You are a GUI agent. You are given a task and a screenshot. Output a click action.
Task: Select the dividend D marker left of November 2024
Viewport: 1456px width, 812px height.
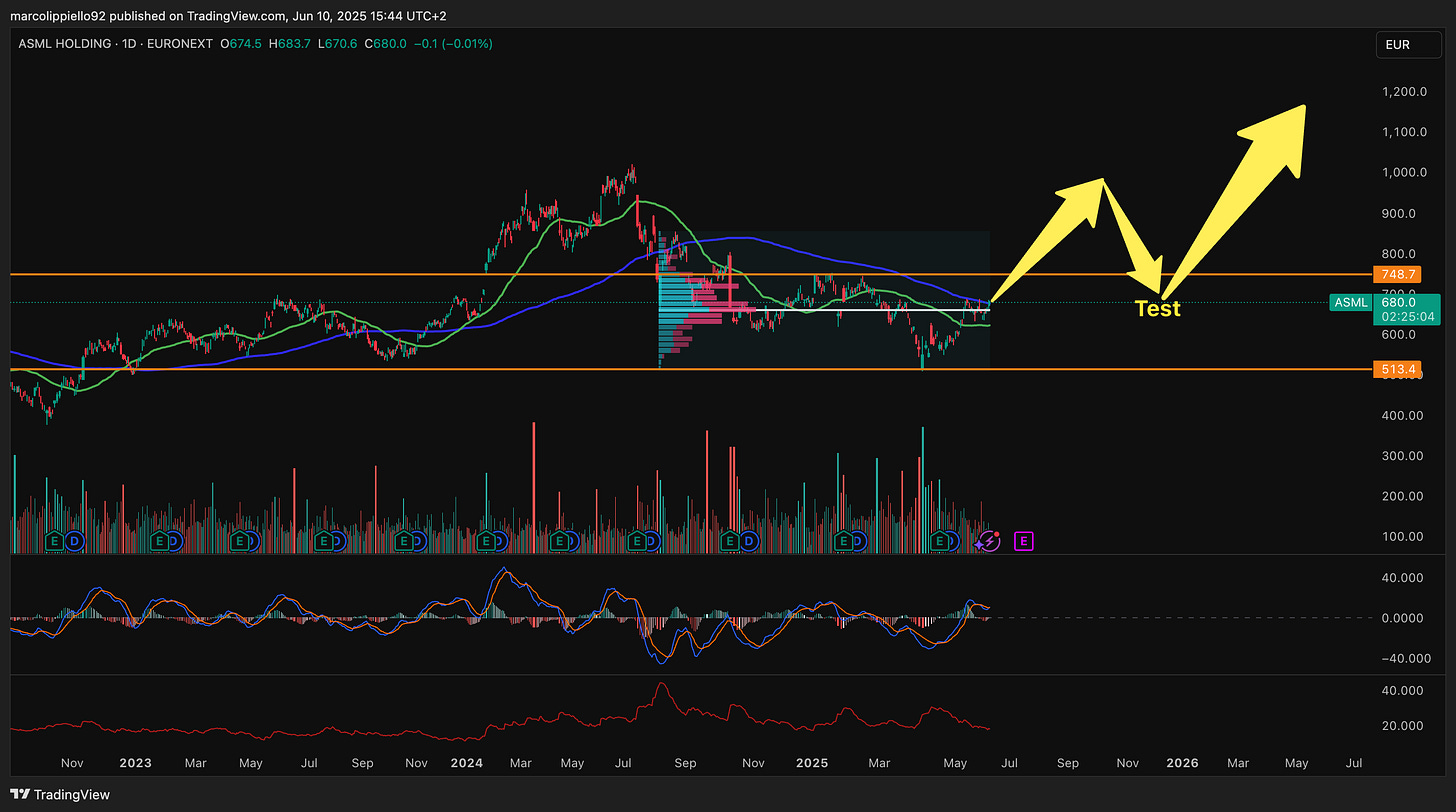[x=749, y=541]
